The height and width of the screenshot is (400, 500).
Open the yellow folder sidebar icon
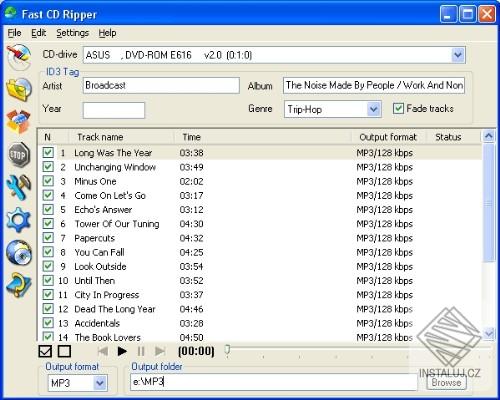click(19, 89)
